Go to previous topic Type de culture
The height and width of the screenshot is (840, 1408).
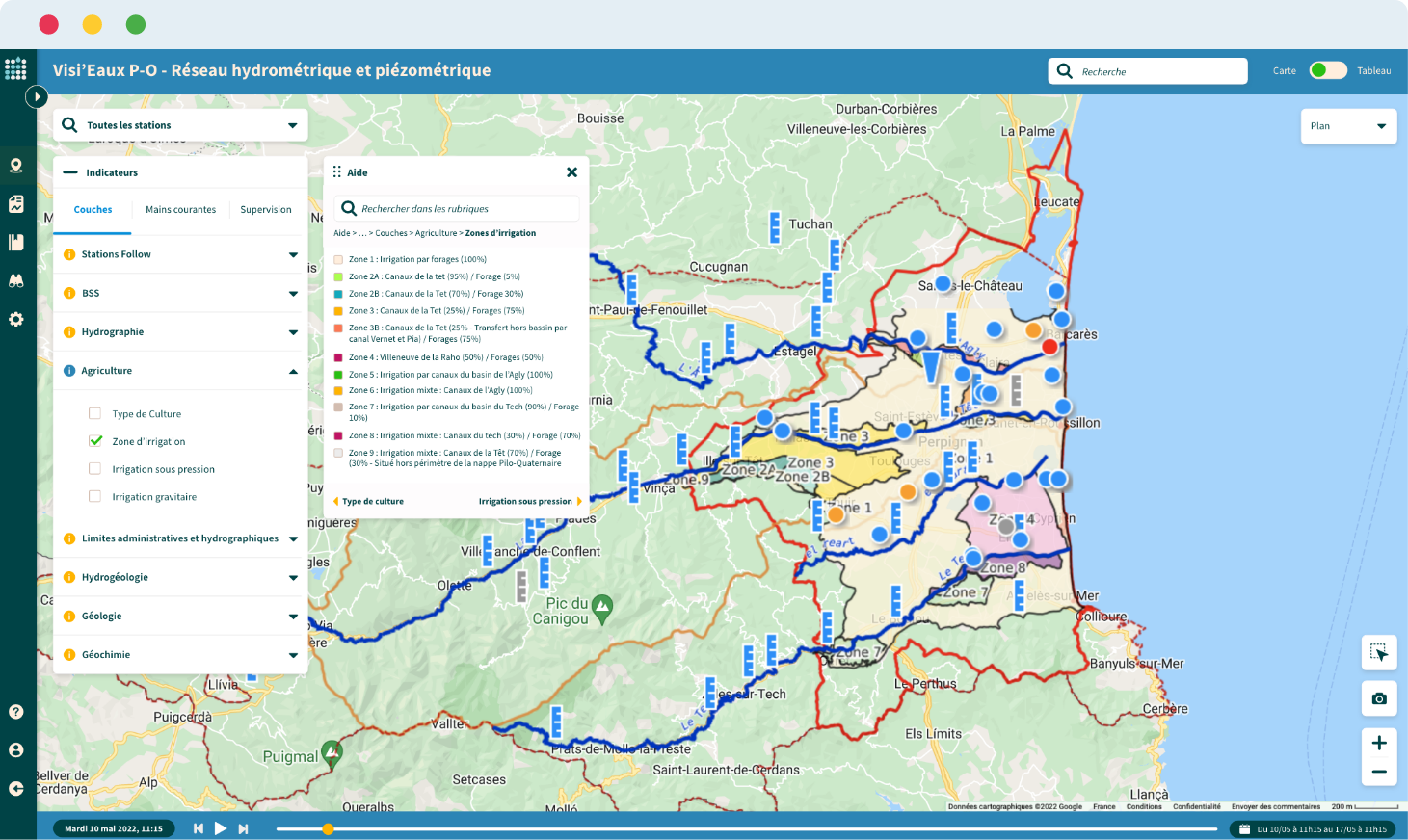pyautogui.click(x=368, y=502)
